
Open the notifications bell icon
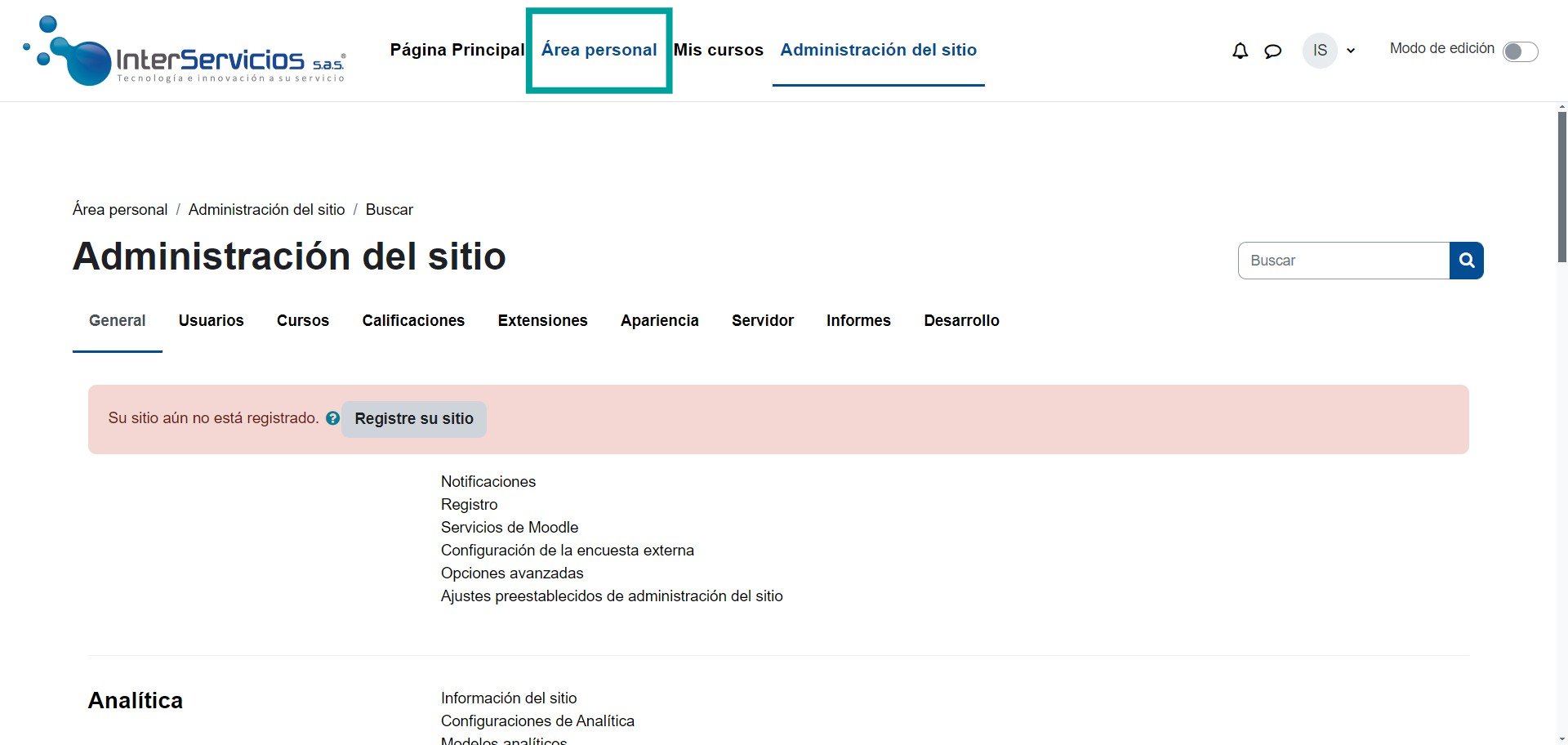click(1240, 51)
